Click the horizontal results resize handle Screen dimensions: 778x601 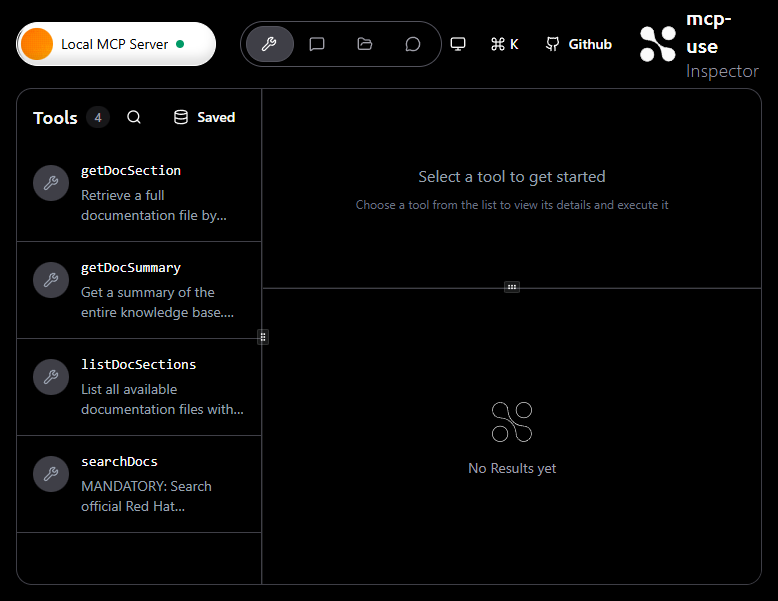point(512,287)
